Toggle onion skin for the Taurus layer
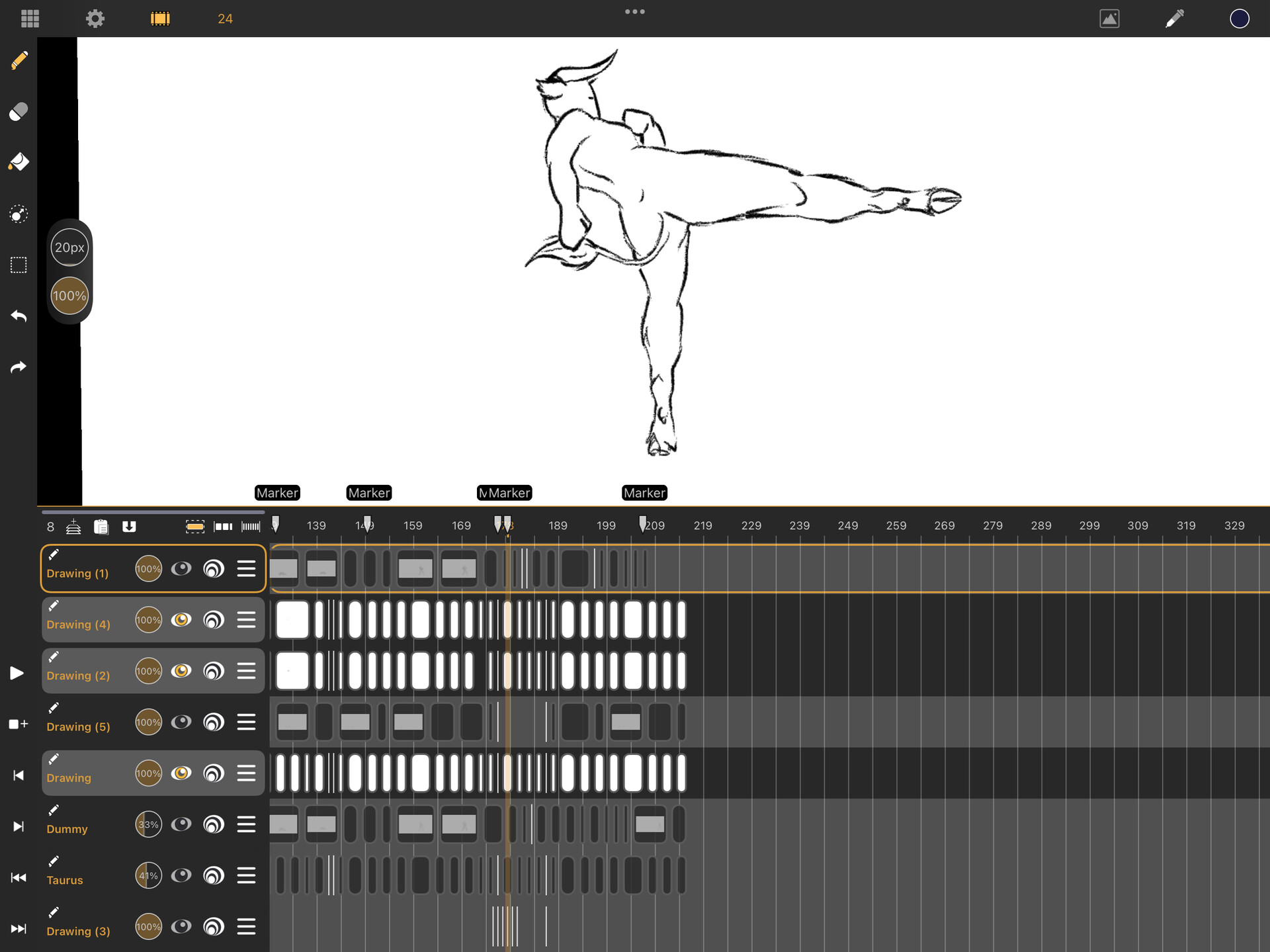 [x=214, y=875]
